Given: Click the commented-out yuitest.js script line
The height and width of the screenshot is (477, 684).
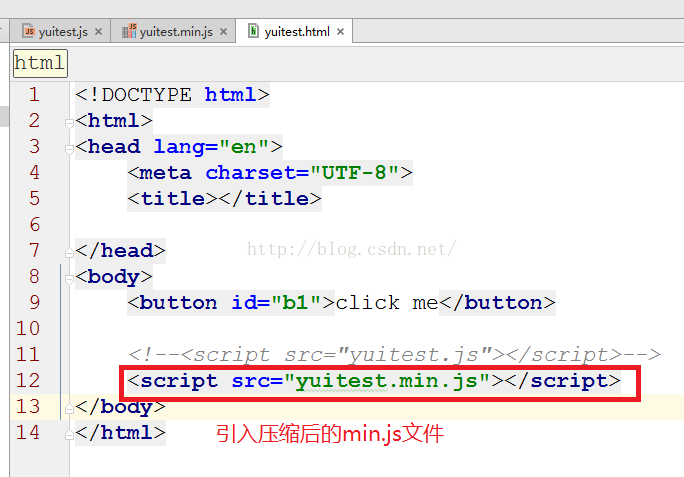Looking at the screenshot, I should coord(394,354).
